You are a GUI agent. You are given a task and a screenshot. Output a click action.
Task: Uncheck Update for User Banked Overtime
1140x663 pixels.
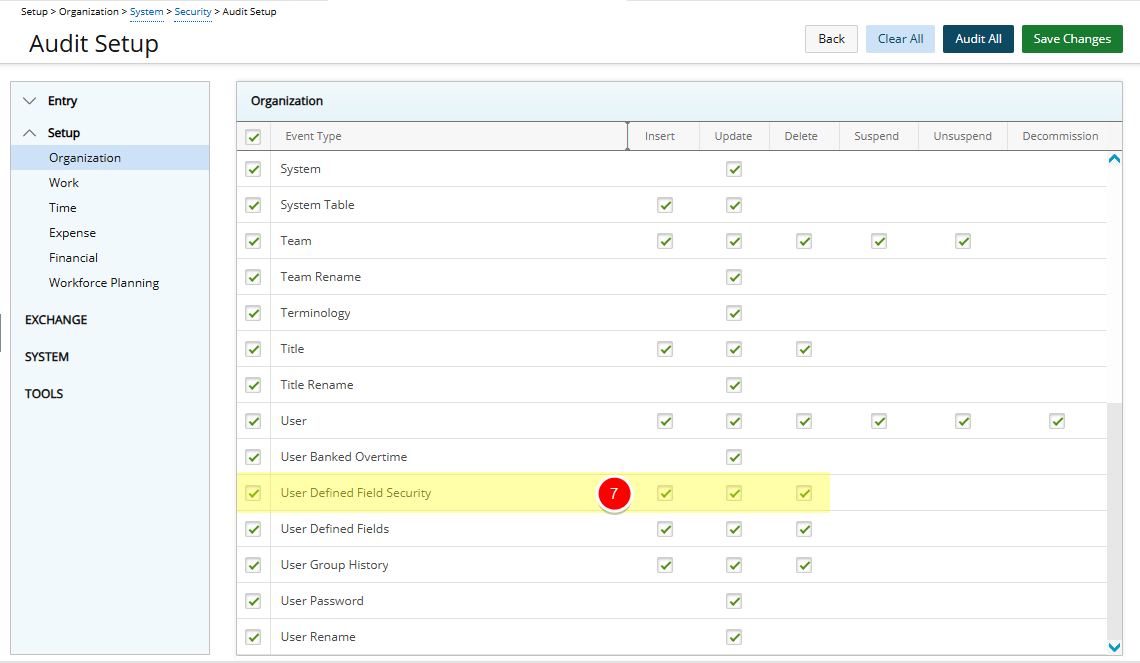(734, 457)
